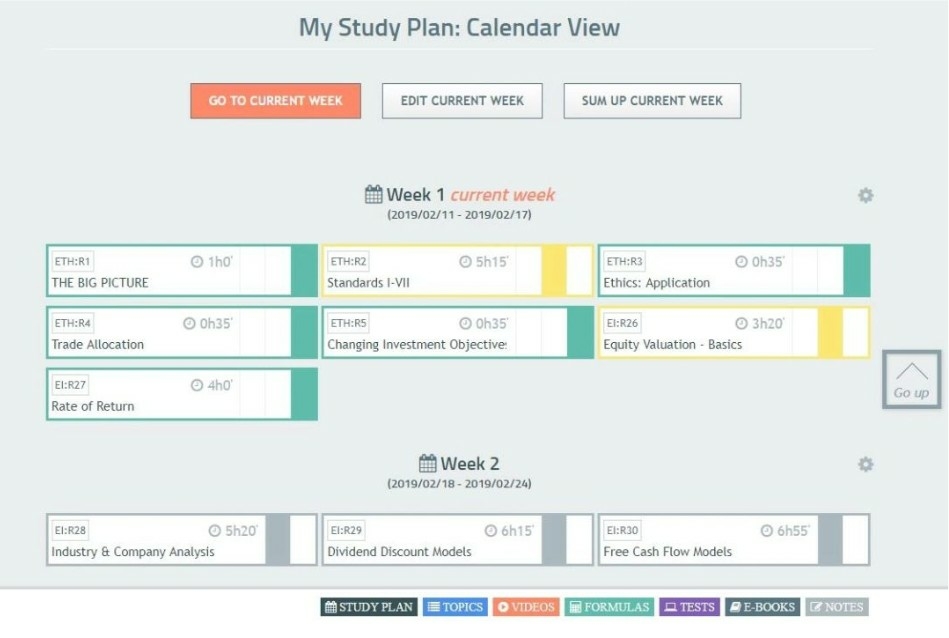Open the Study Plan tab
Screen dimensions: 949x638
click(x=369, y=607)
